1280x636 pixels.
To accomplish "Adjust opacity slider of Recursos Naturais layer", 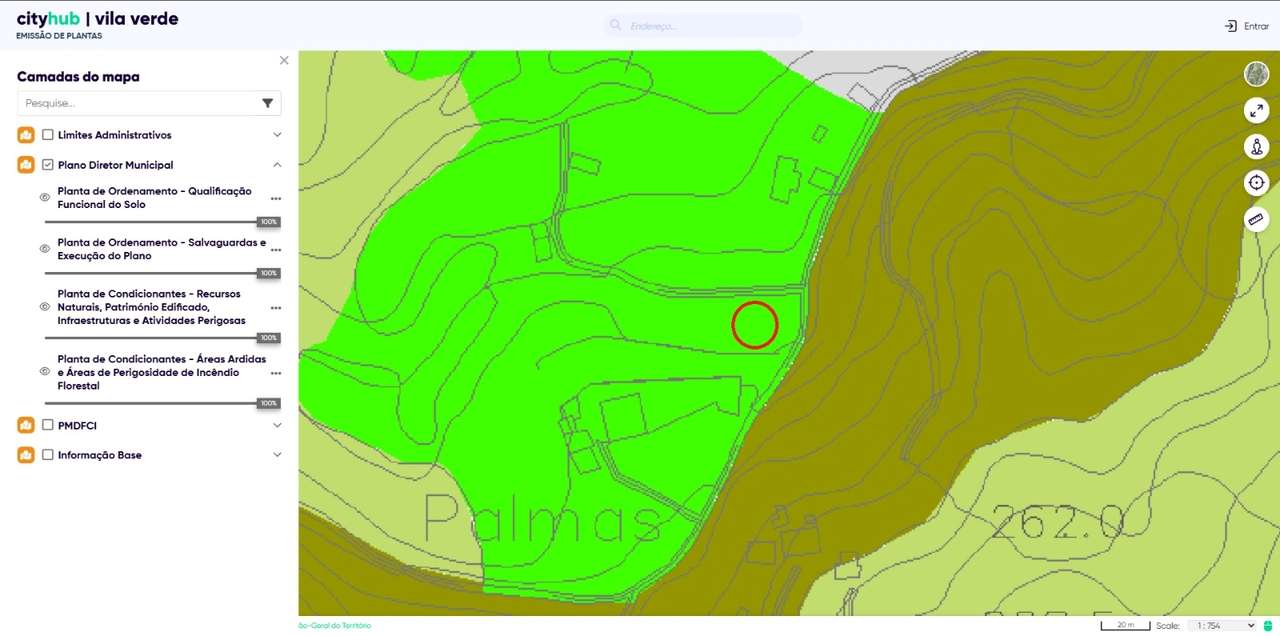I will 162,338.
